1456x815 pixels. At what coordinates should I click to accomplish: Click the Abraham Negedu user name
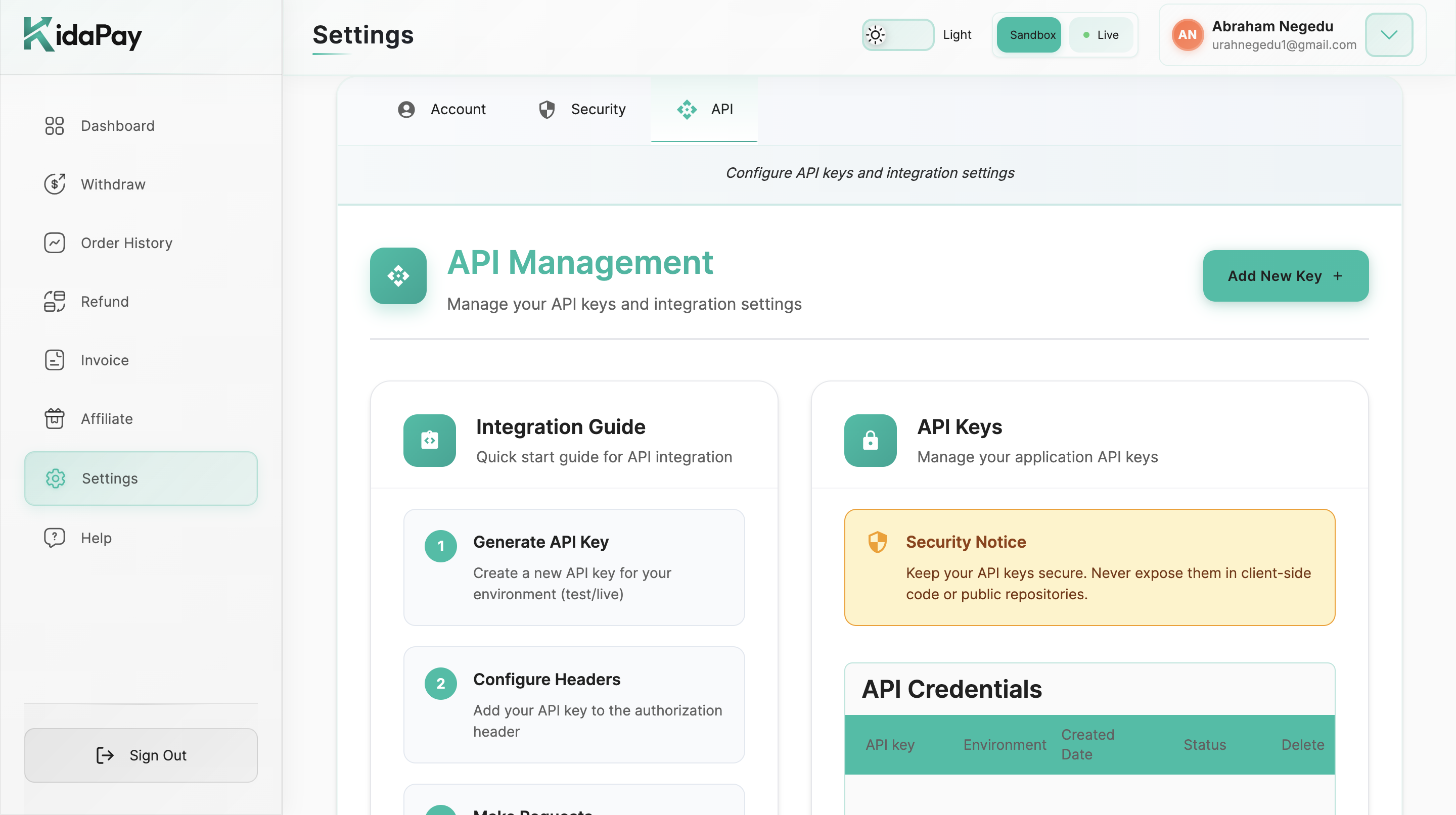point(1272,26)
